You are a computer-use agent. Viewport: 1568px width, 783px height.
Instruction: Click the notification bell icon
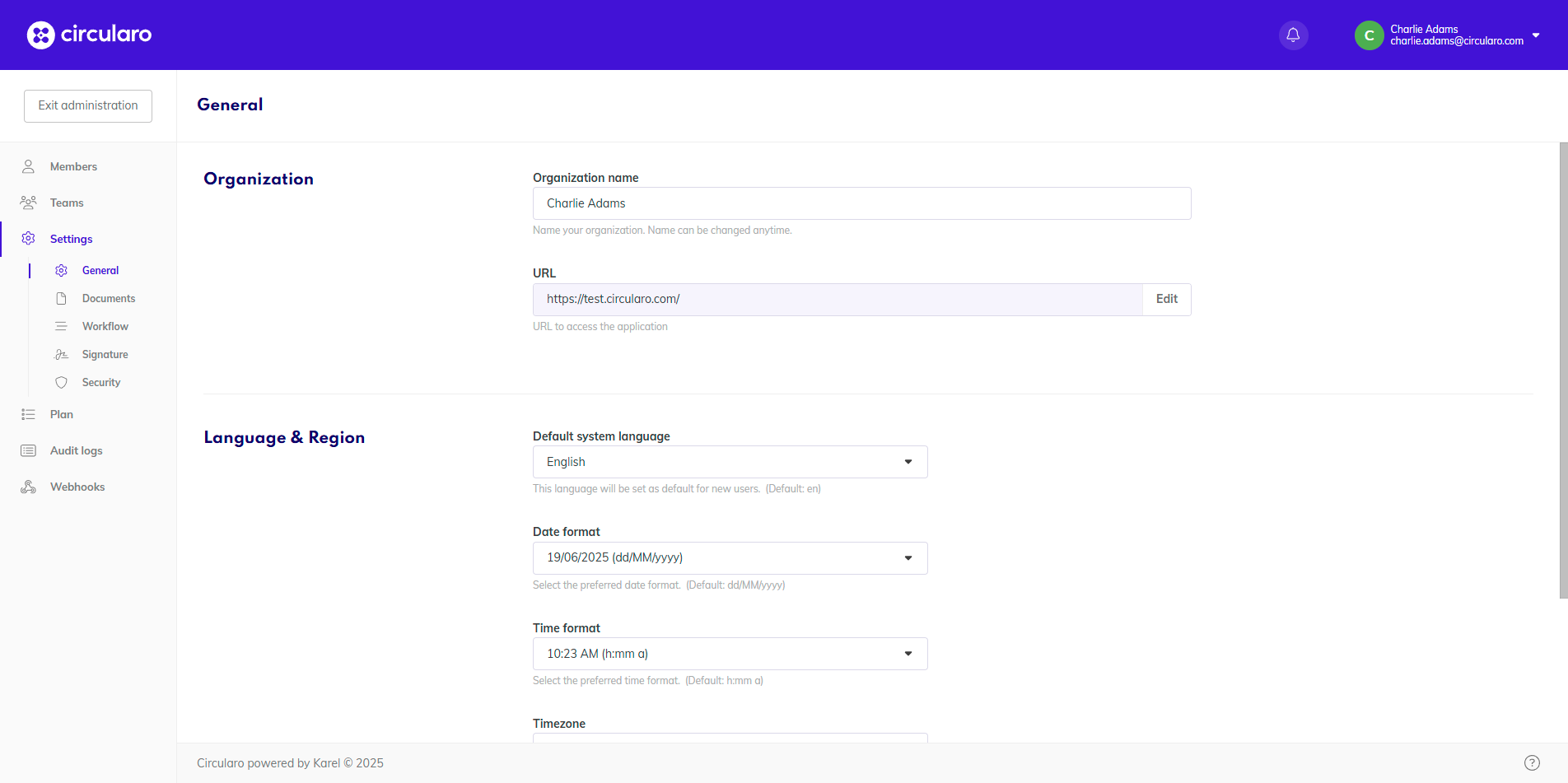pos(1293,35)
